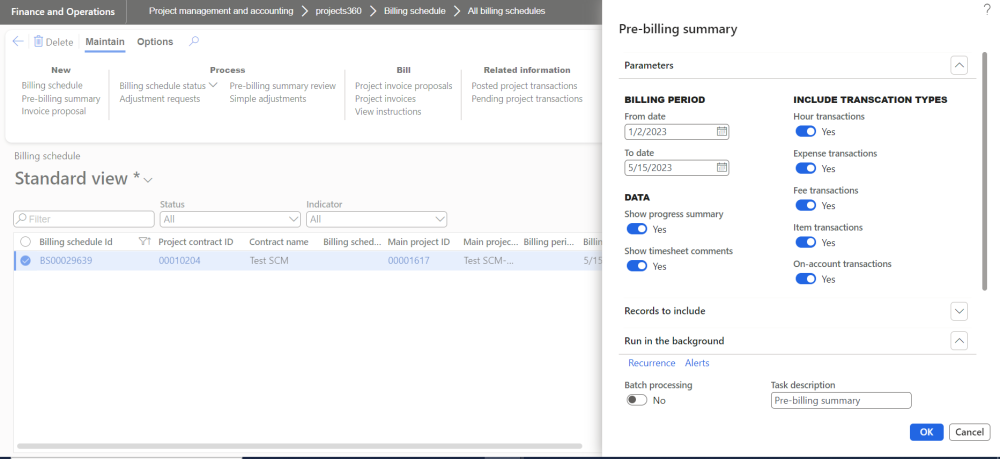Open the Recurrence link

click(651, 363)
